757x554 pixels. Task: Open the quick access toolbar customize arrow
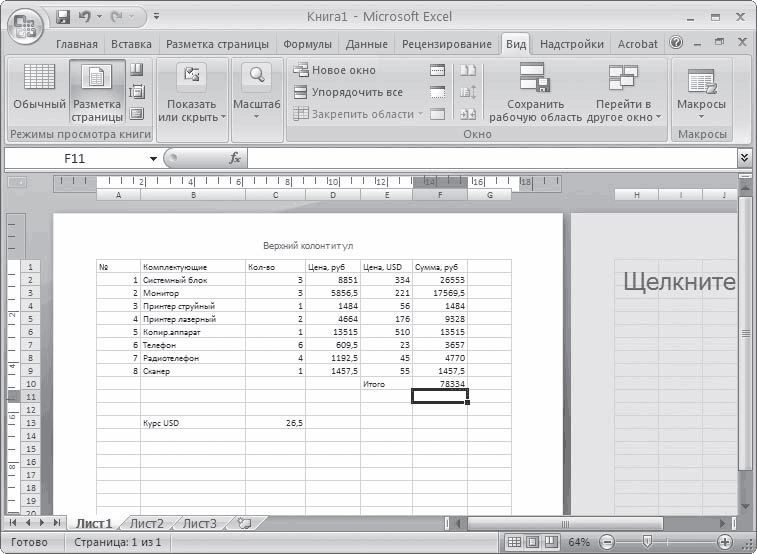[x=156, y=16]
